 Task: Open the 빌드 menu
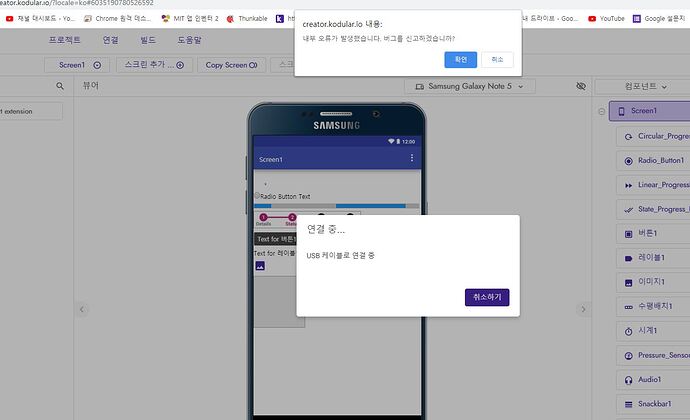tap(148, 40)
